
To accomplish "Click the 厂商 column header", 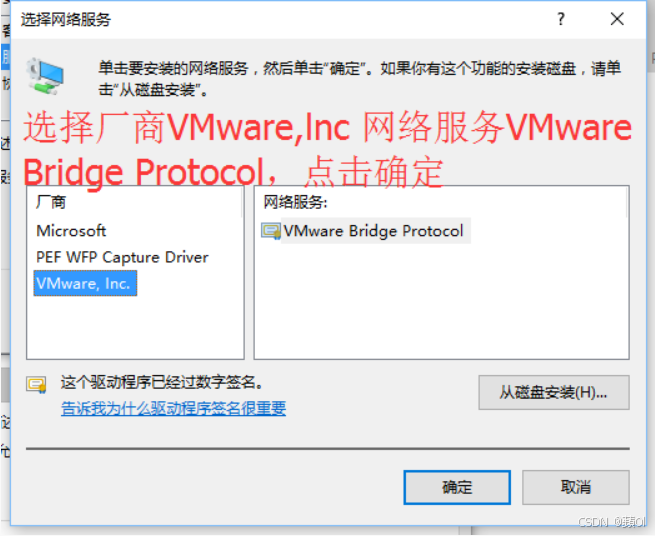I will 51,202.
